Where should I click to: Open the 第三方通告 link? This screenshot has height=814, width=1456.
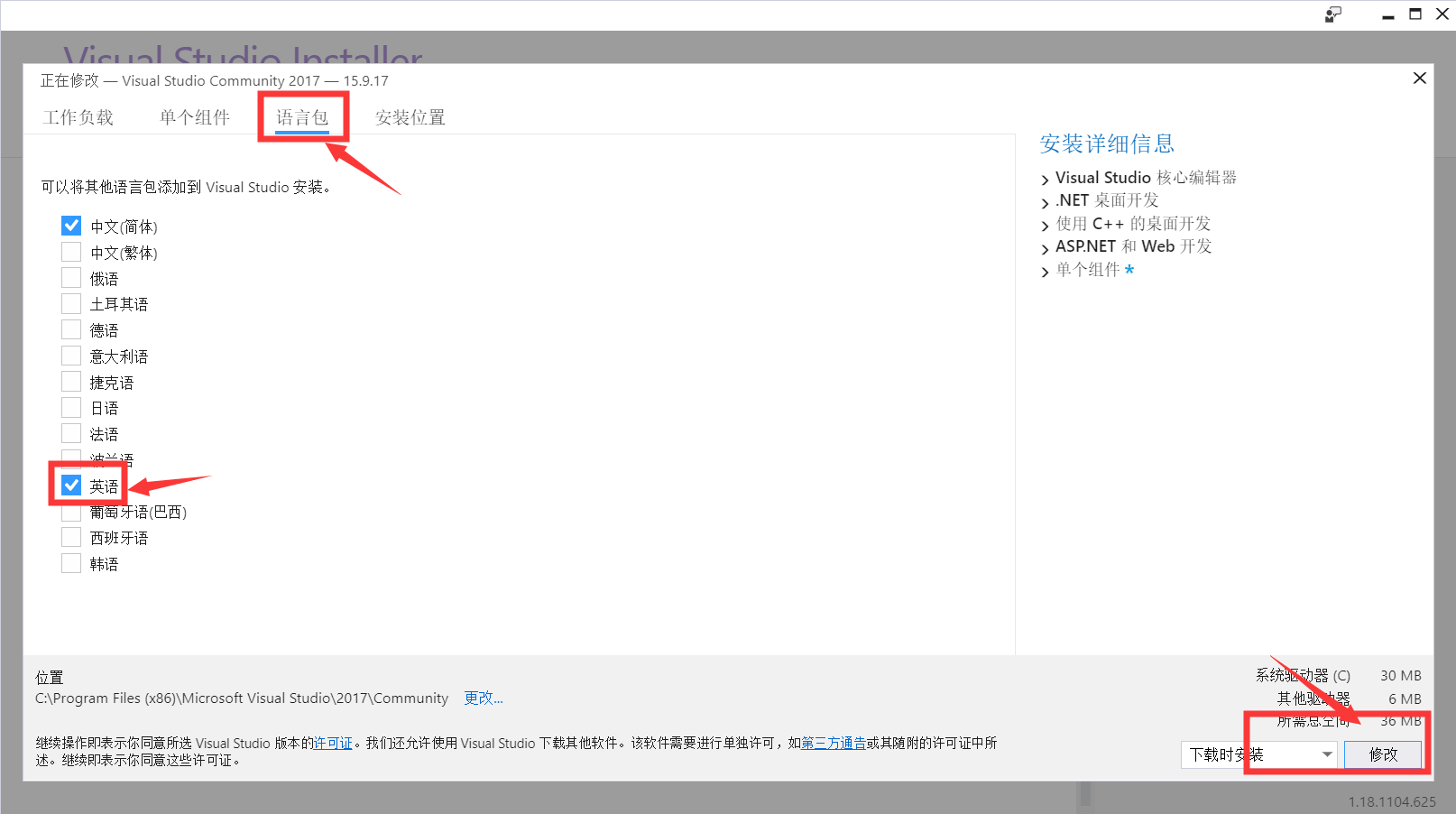834,743
